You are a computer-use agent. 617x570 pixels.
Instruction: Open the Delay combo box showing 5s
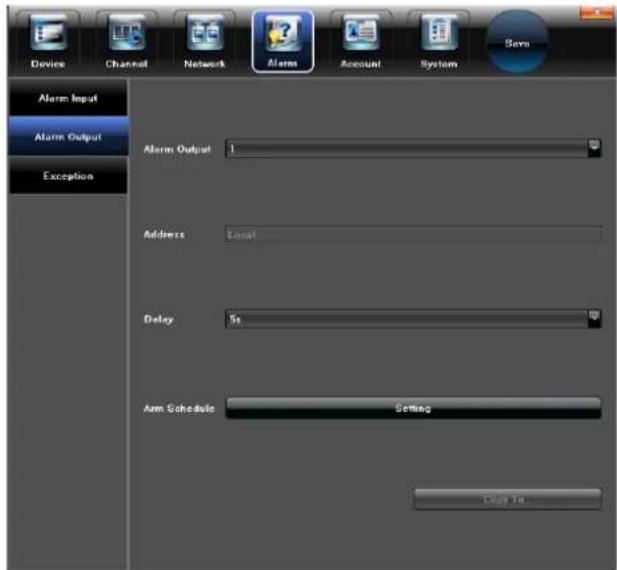413,319
